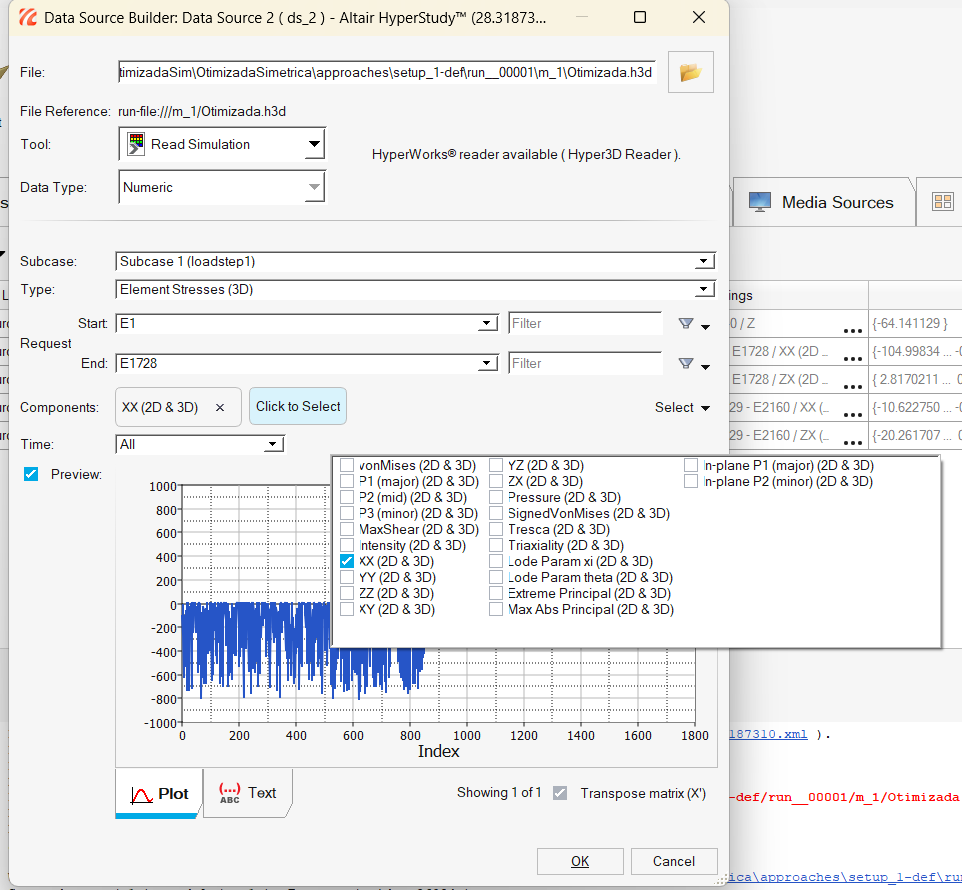Check Pressure (2D & 3D) component
This screenshot has width=962, height=890.
click(x=496, y=497)
